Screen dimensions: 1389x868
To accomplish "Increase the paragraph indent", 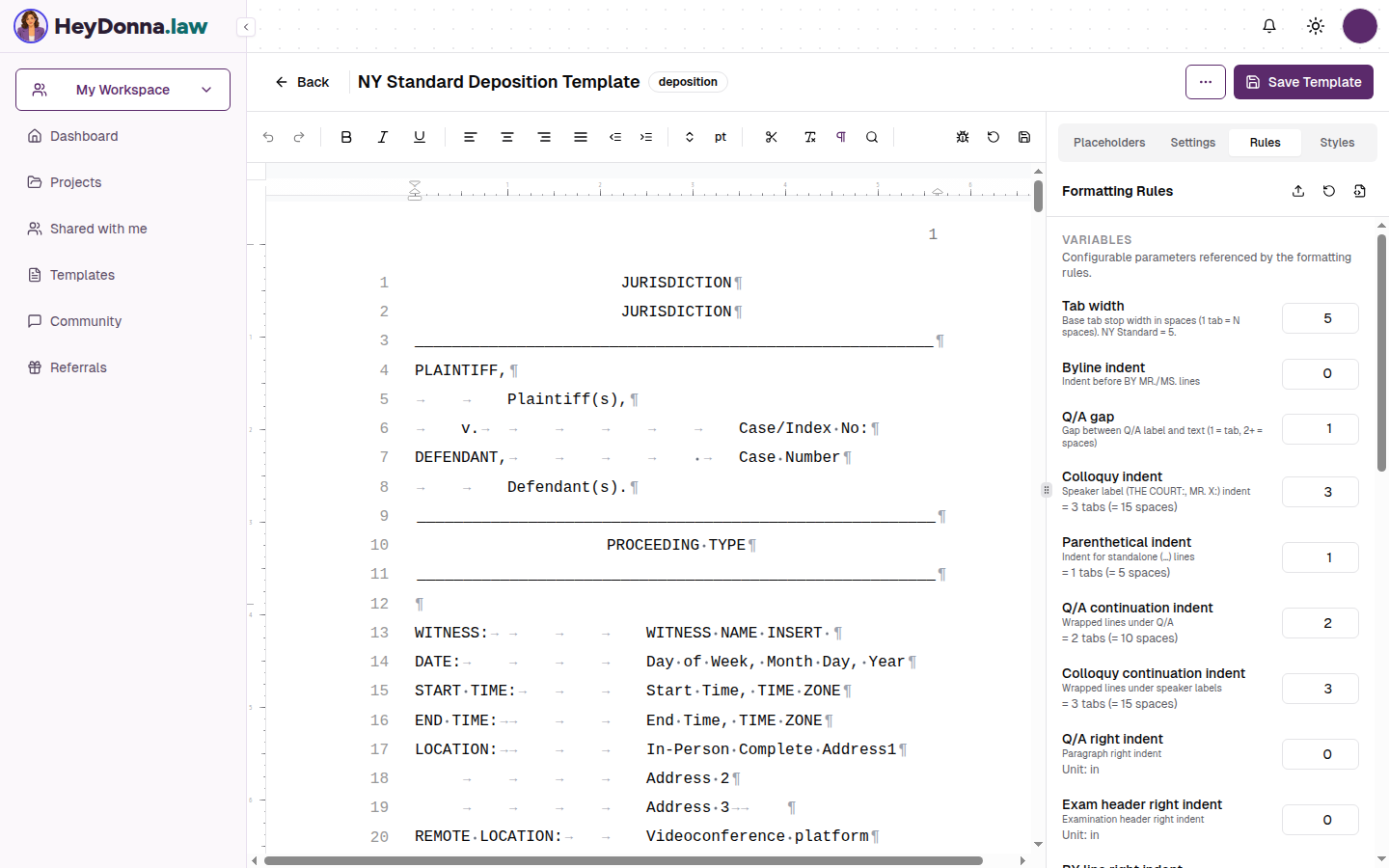I will [646, 137].
